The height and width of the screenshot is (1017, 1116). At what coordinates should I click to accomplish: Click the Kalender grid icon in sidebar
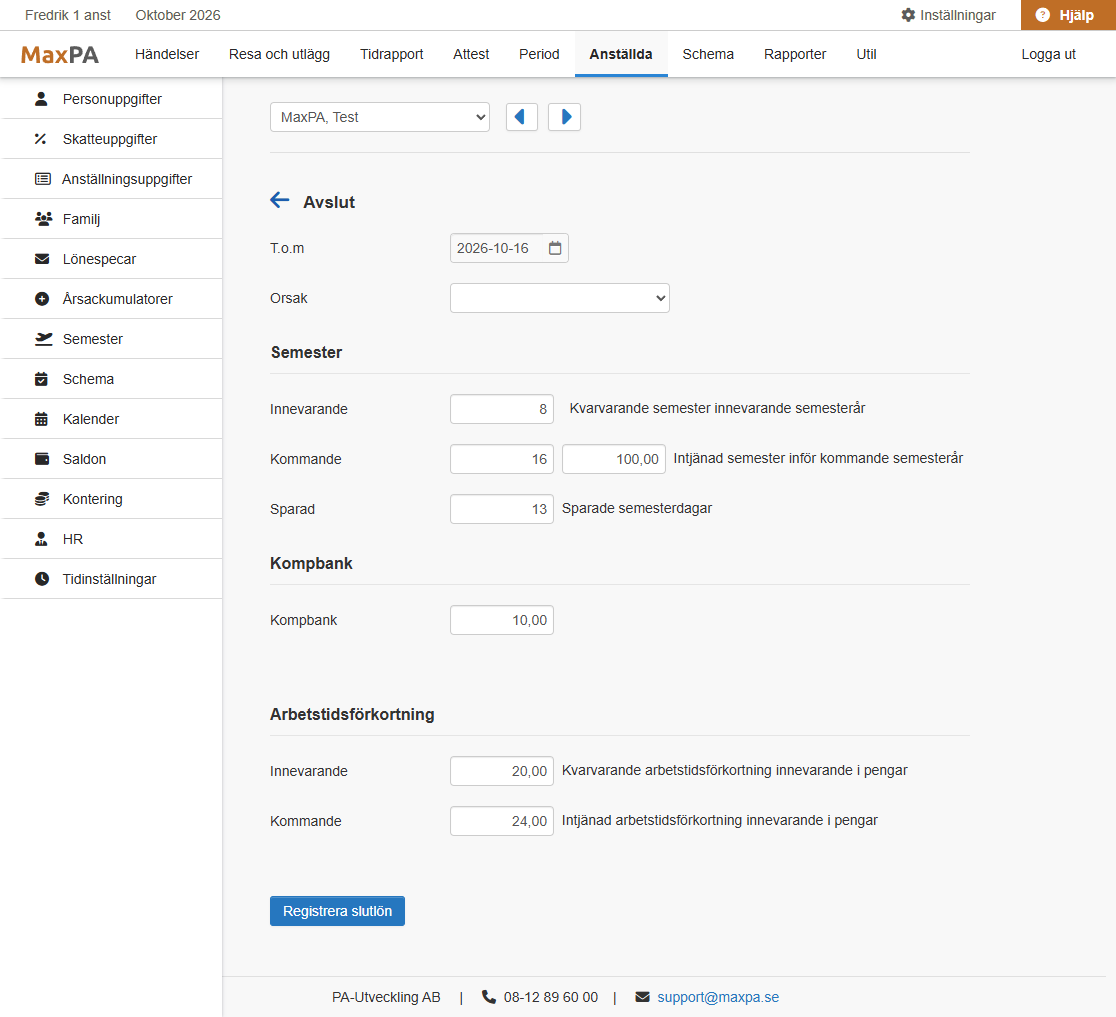pyautogui.click(x=41, y=419)
